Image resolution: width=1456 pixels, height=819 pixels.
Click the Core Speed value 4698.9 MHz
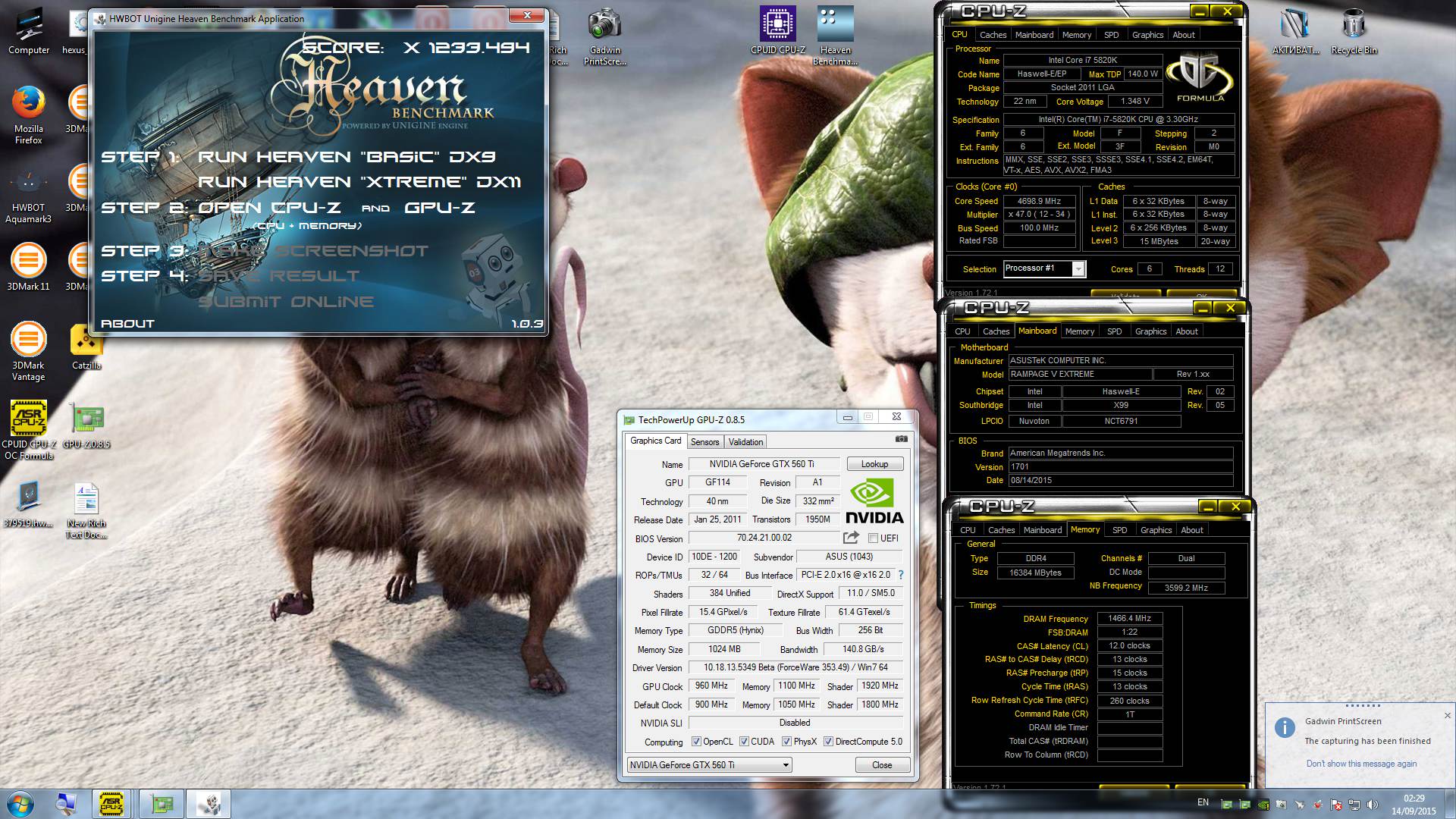point(1039,201)
